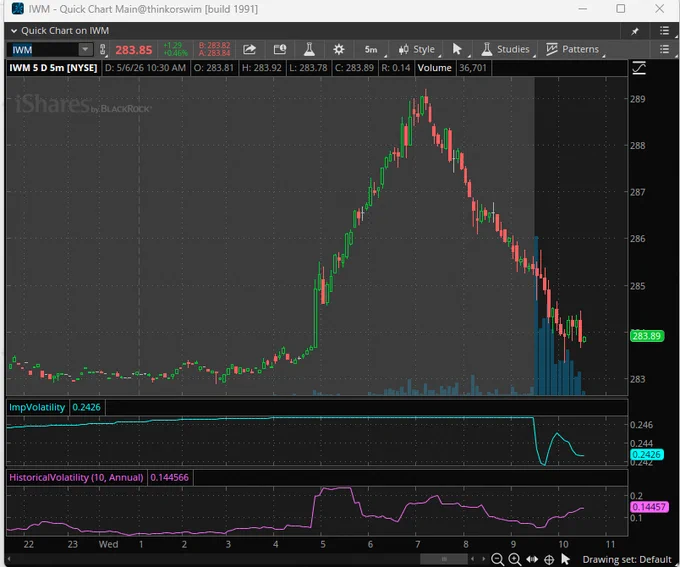Minimize the thinkorswim window

(582, 9)
